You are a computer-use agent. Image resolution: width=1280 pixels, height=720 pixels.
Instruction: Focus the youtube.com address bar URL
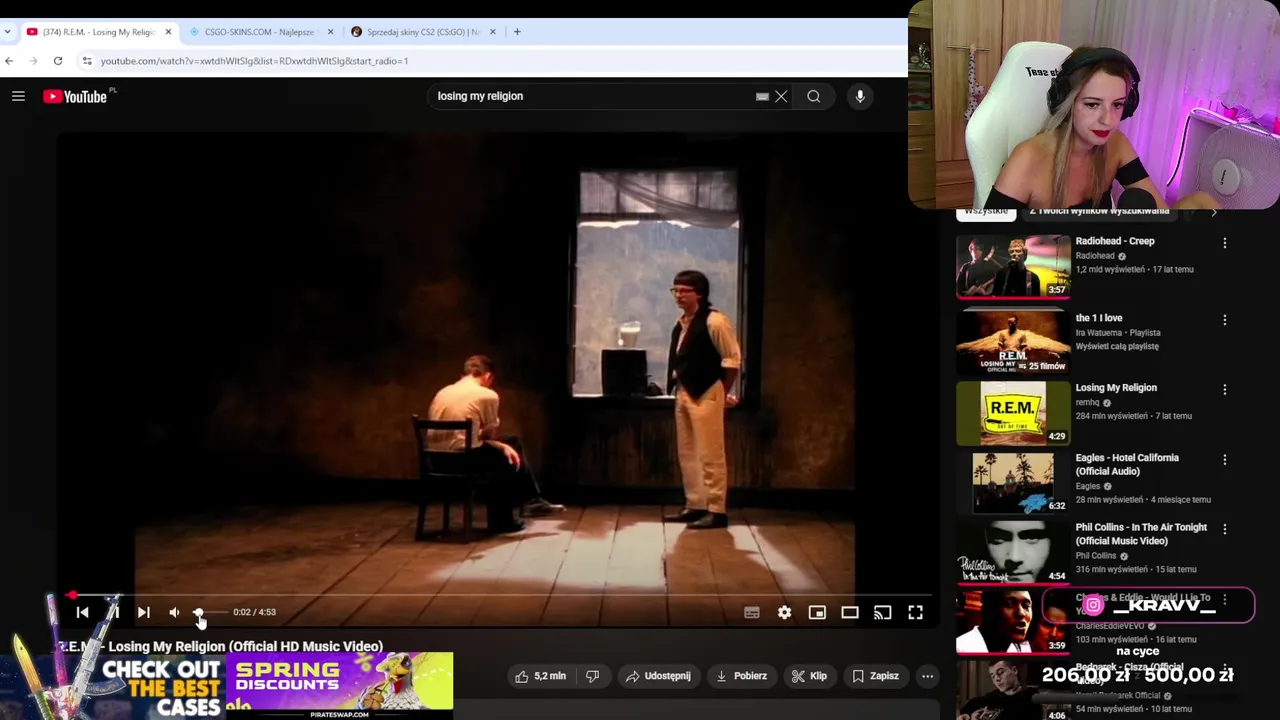tap(254, 61)
